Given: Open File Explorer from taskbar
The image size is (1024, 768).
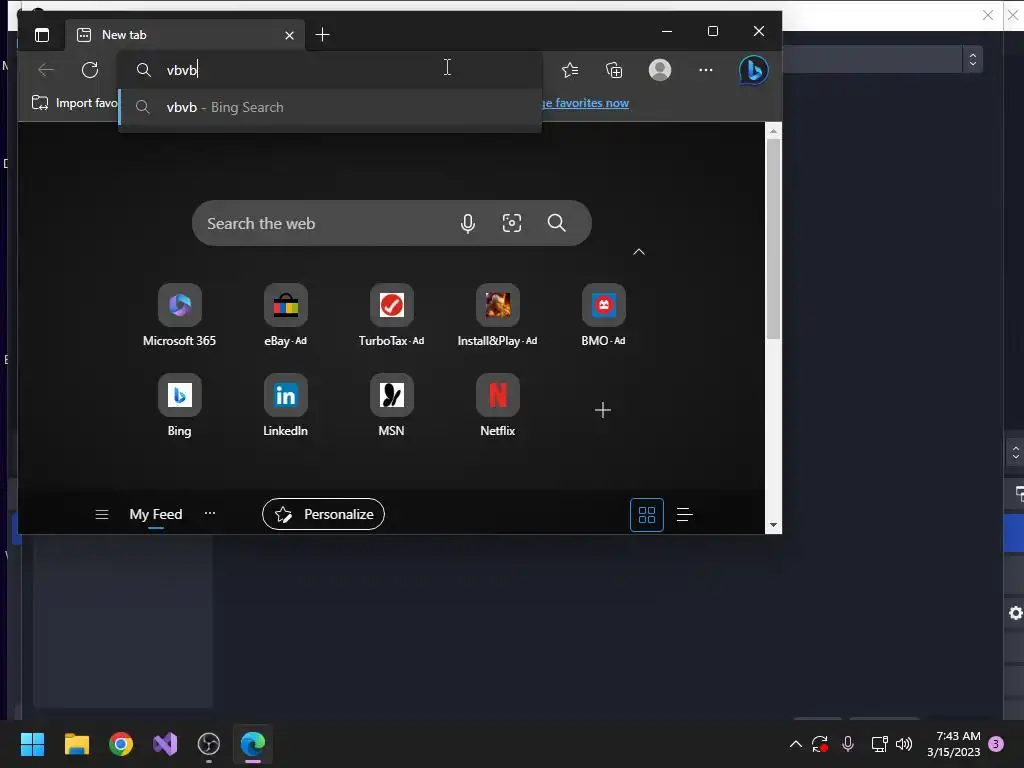Looking at the screenshot, I should [x=77, y=744].
